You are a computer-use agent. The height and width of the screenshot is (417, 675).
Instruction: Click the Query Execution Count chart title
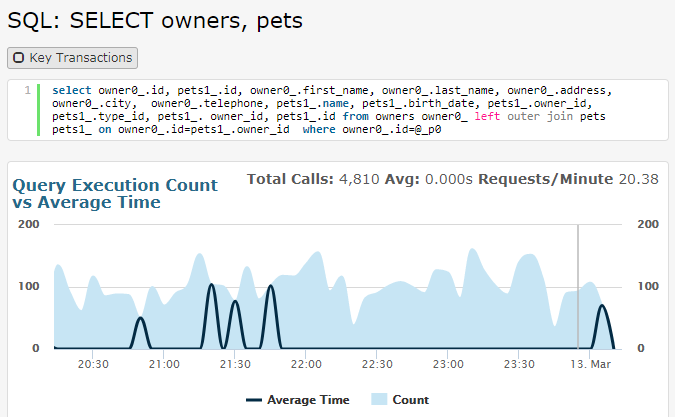(115, 193)
